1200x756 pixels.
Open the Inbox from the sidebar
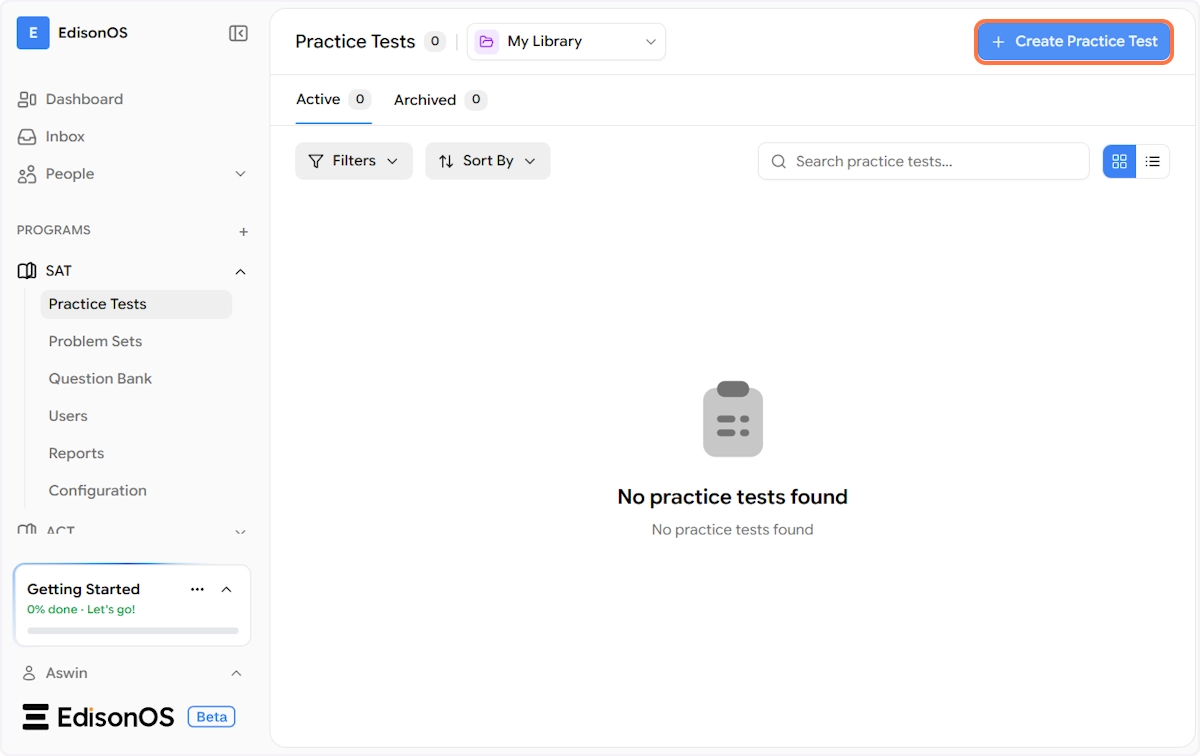(x=65, y=137)
